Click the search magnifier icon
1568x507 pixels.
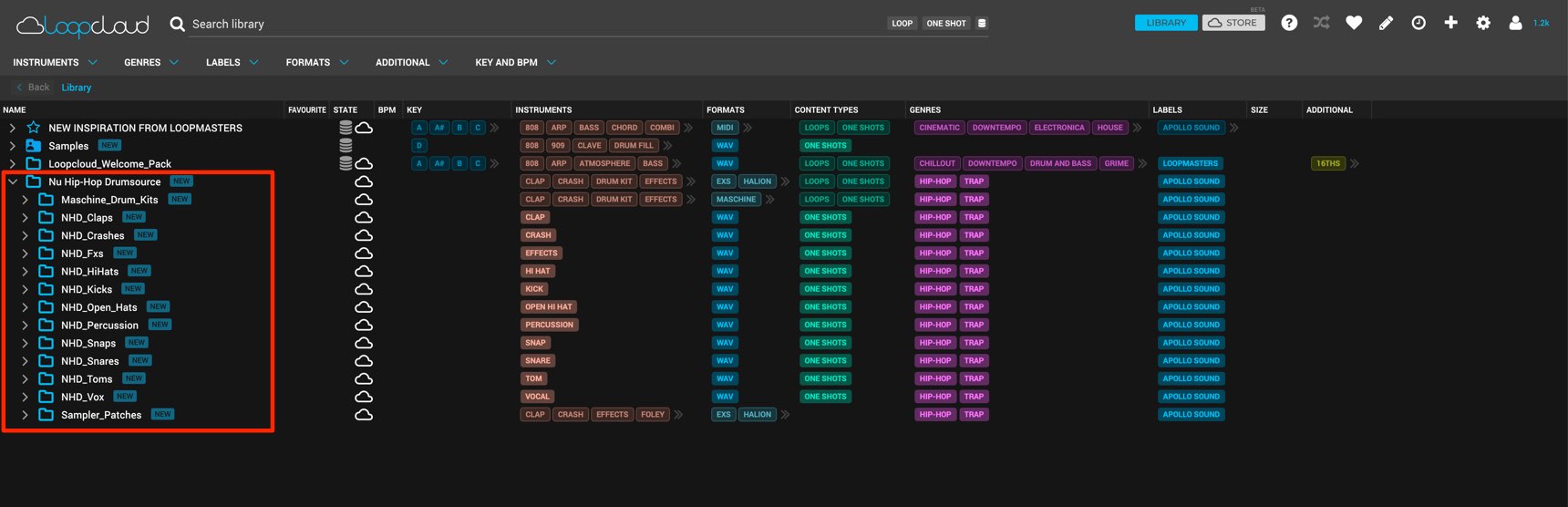(x=178, y=24)
